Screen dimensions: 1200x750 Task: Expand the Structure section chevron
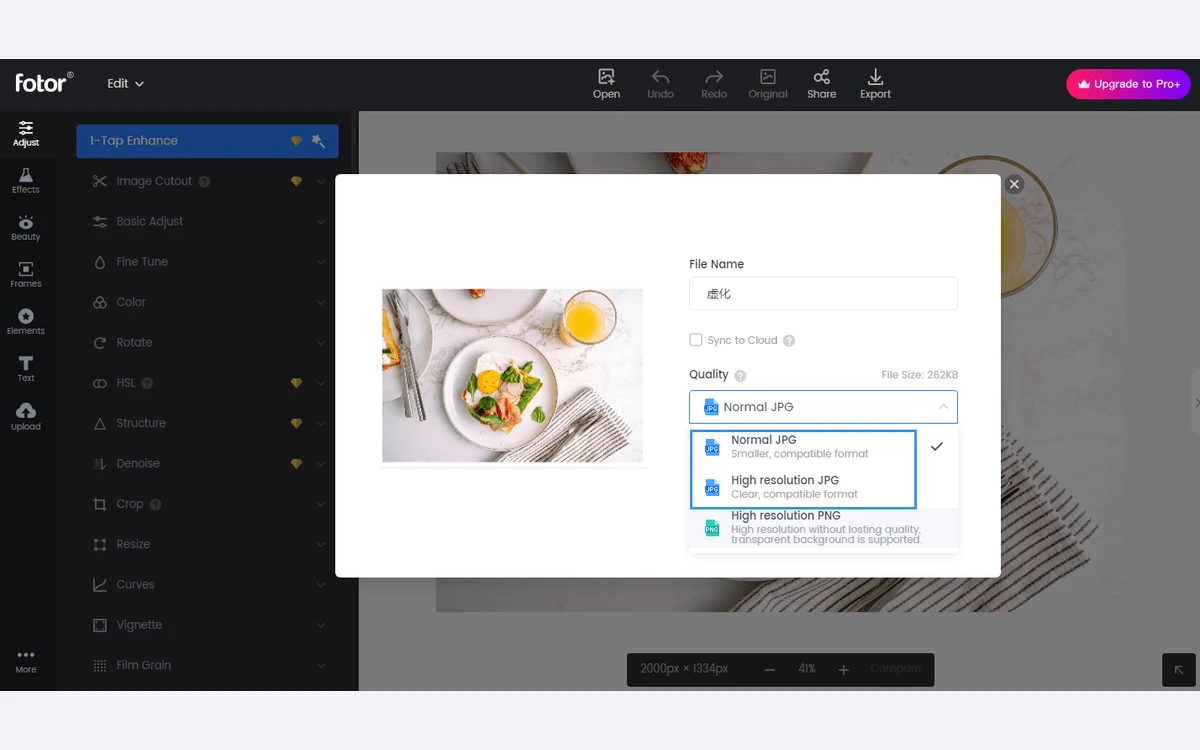pyautogui.click(x=321, y=423)
